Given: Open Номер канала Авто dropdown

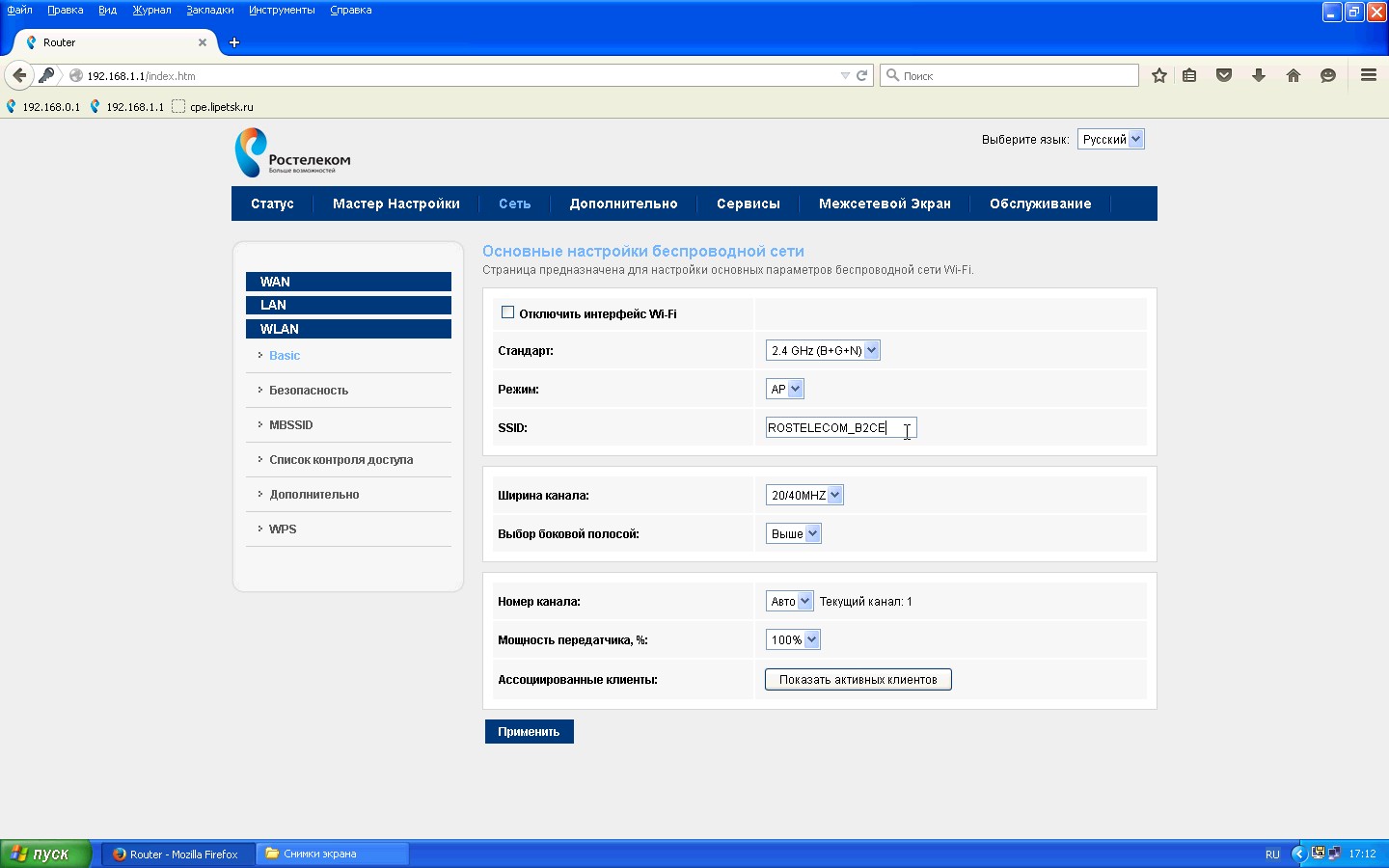Looking at the screenshot, I should coord(790,602).
